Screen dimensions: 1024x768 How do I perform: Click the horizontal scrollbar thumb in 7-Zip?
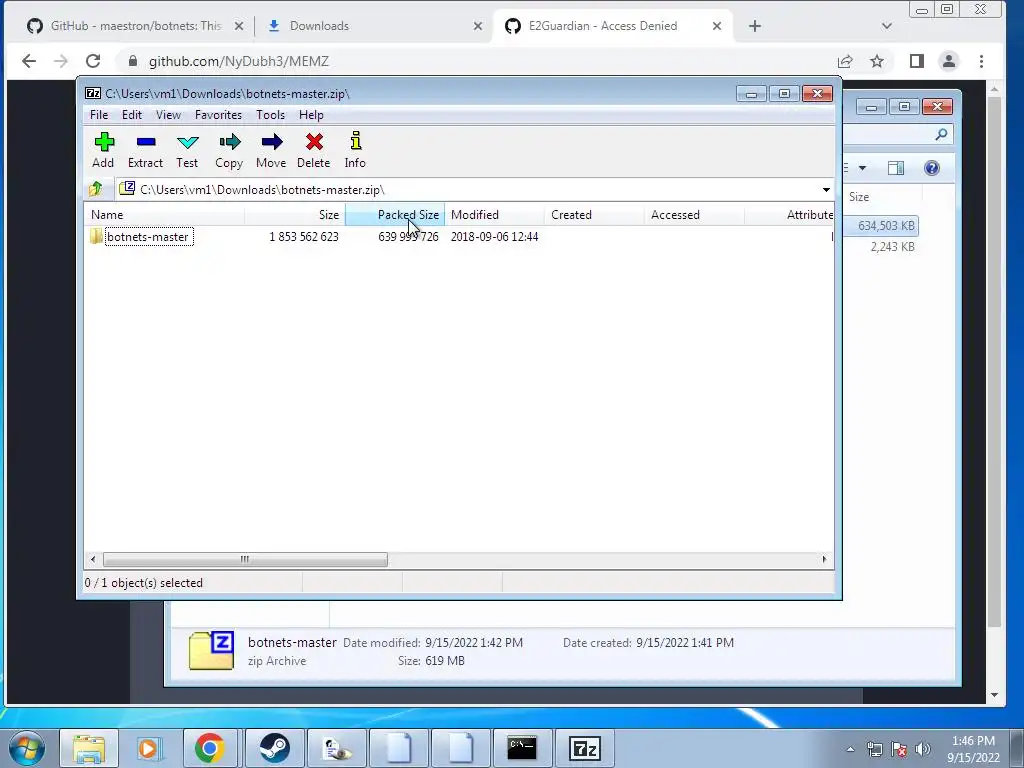[x=245, y=560]
